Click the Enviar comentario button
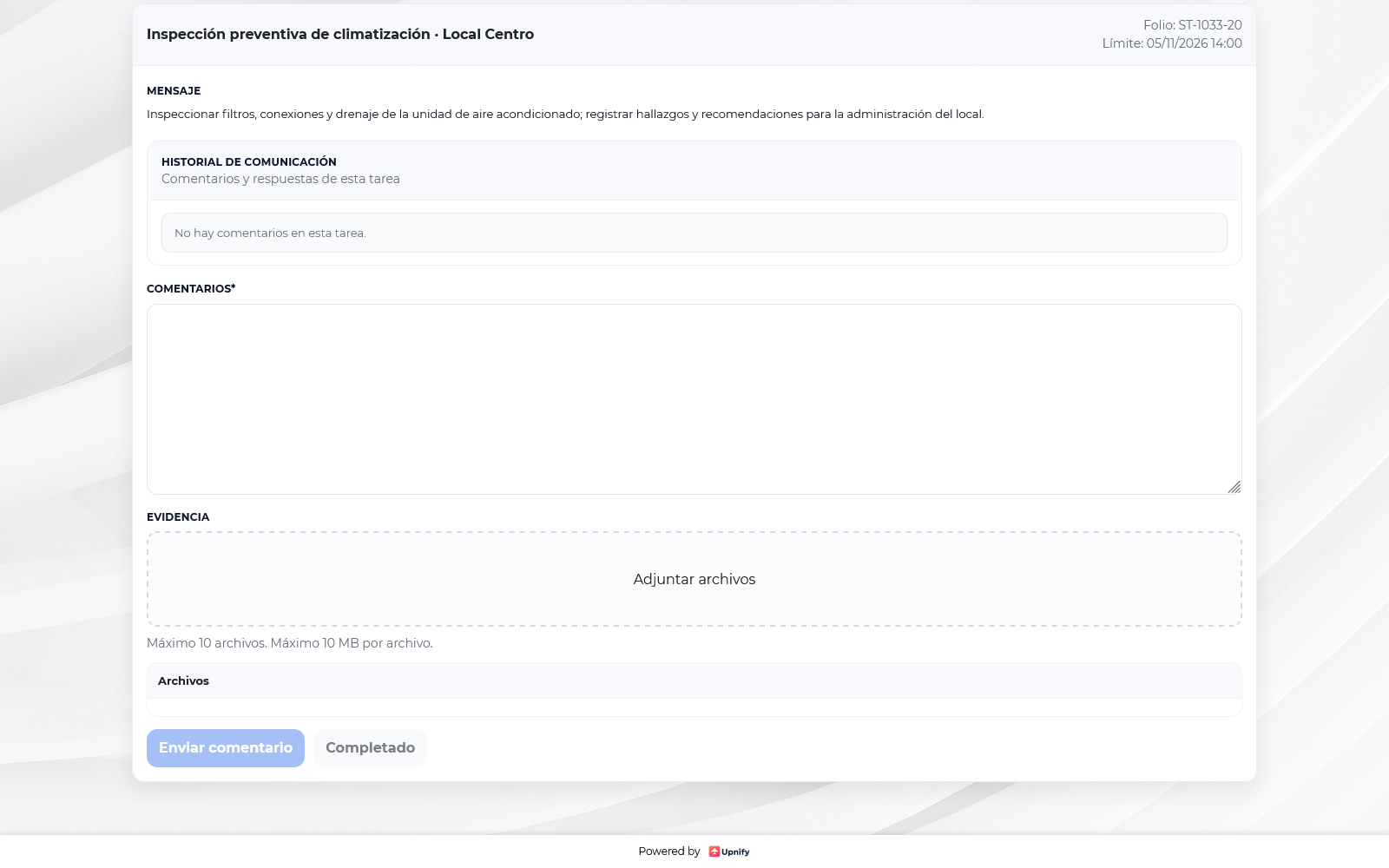Image resolution: width=1389 pixels, height=868 pixels. click(226, 748)
